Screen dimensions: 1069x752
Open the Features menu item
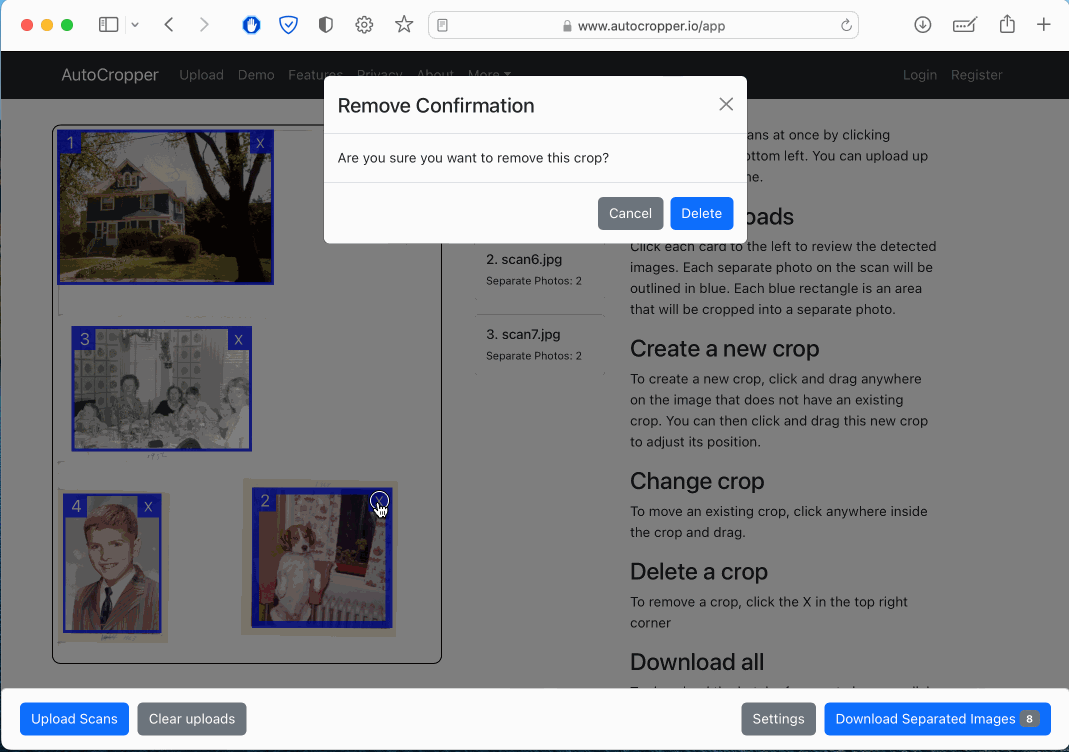tap(315, 75)
